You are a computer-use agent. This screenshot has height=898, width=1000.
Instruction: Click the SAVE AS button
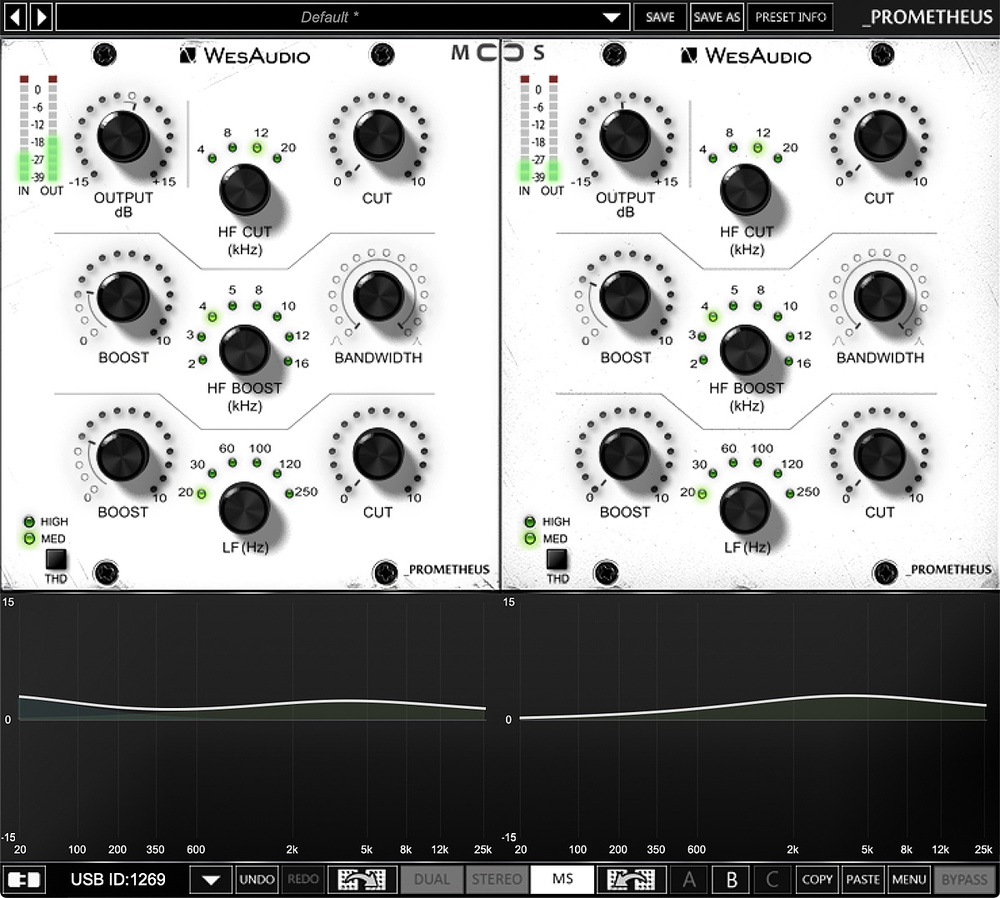[x=716, y=16]
